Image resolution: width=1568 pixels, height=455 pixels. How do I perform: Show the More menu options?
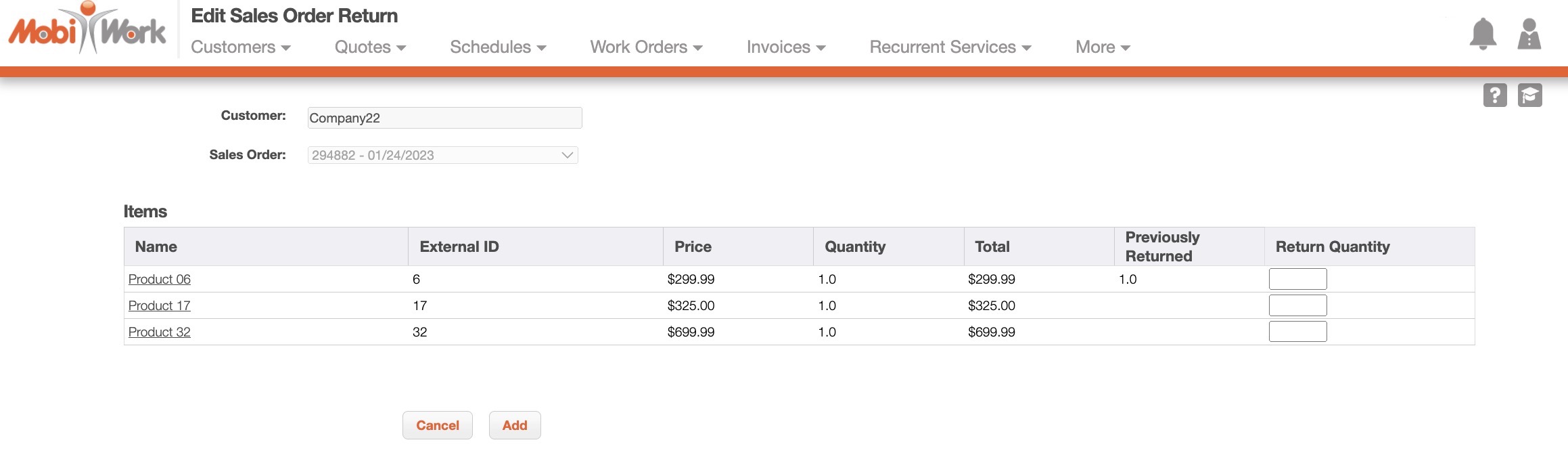1103,47
